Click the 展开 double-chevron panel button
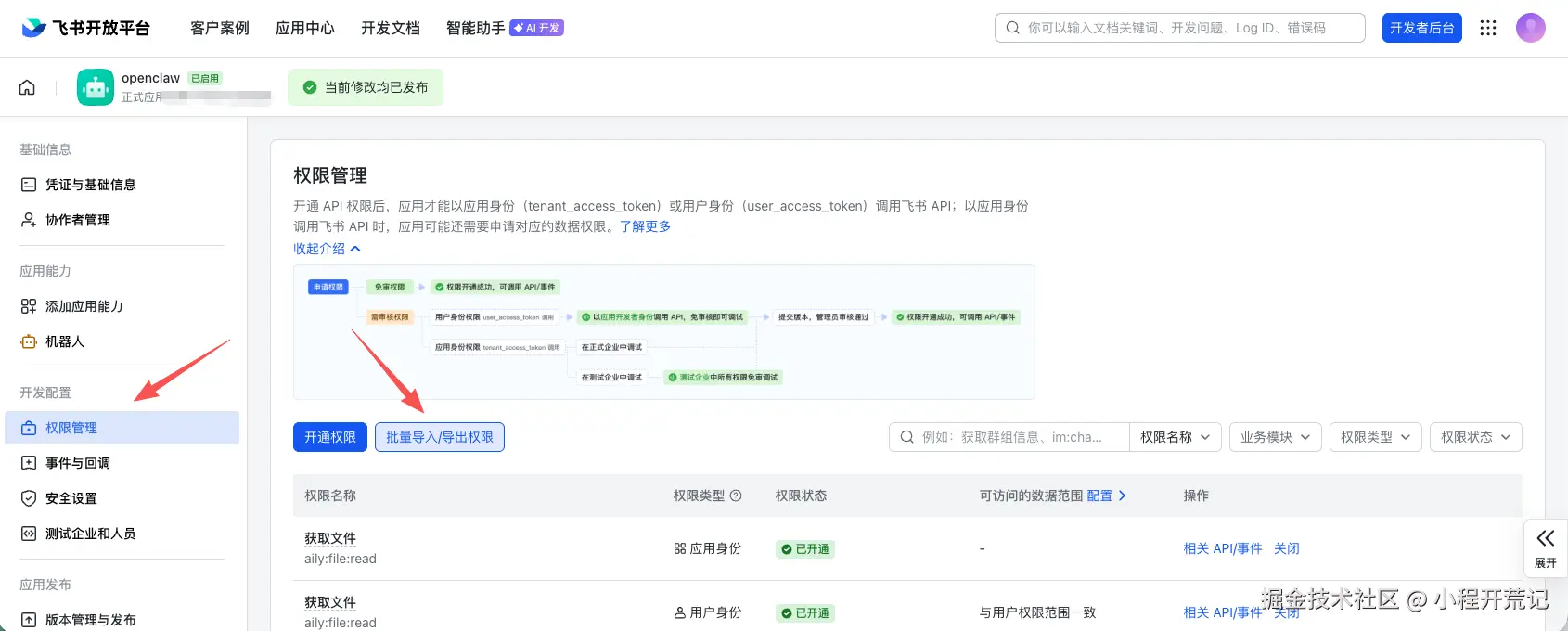1568x631 pixels. tap(1545, 548)
